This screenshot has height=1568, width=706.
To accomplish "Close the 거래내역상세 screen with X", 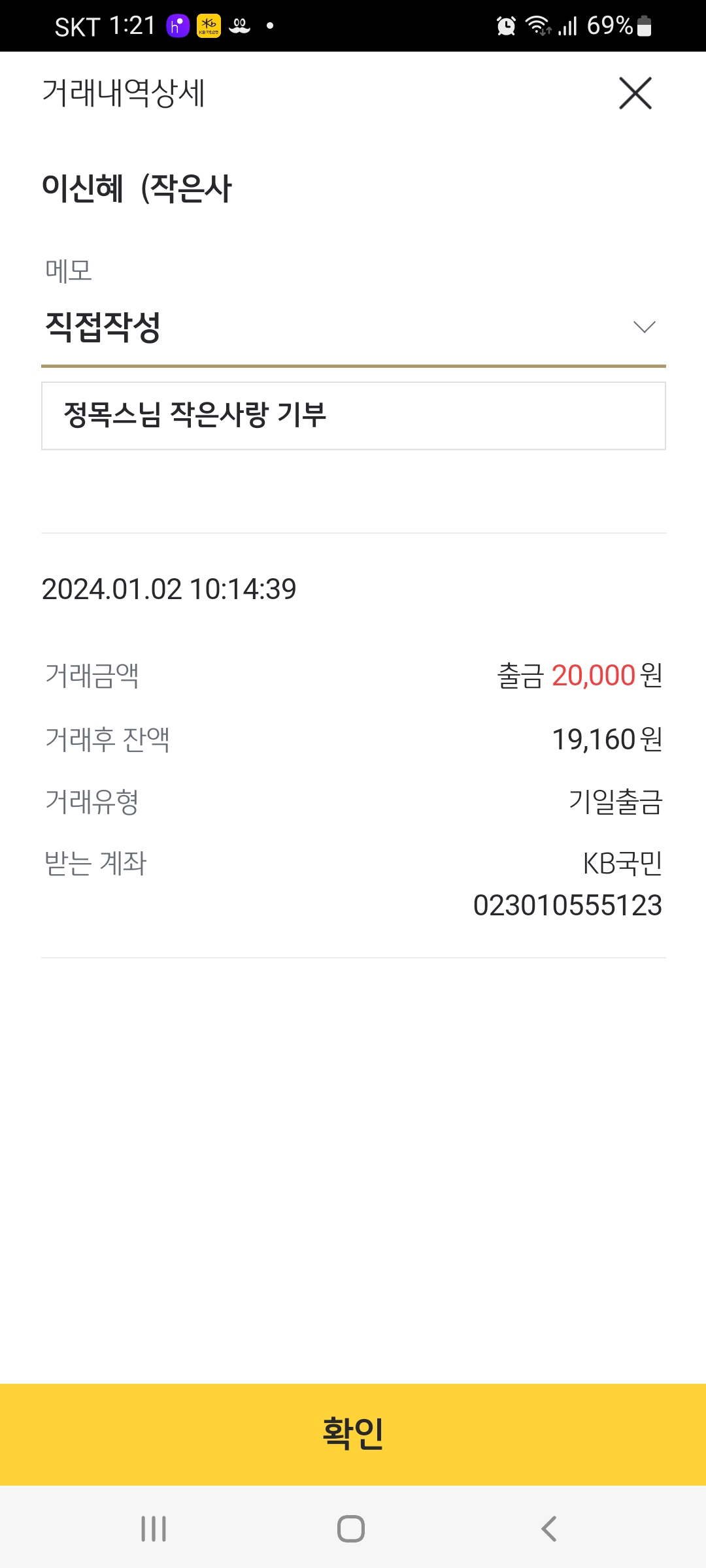I will click(635, 93).
